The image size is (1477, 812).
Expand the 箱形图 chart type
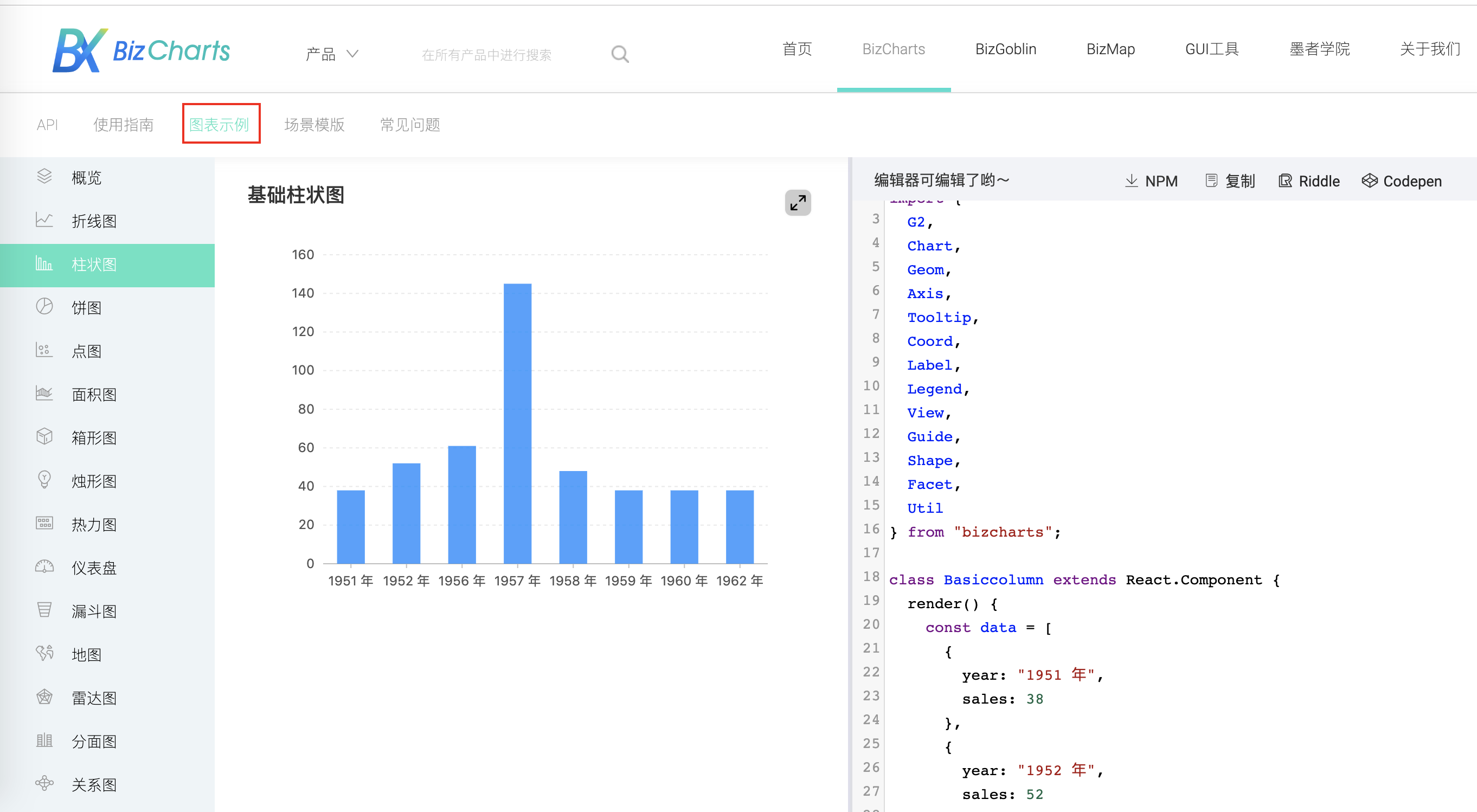(94, 437)
